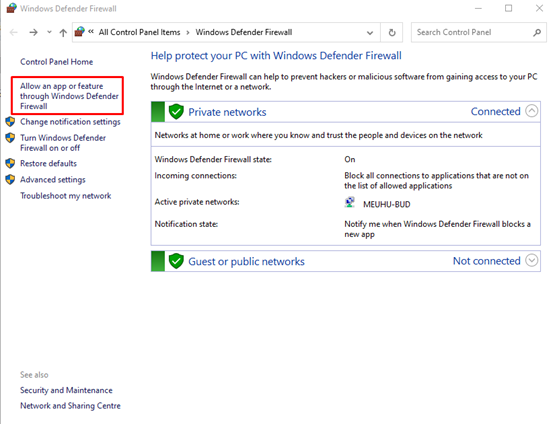Click Change notification settings link
Viewport: 555px width, 424px height.
pos(70,122)
